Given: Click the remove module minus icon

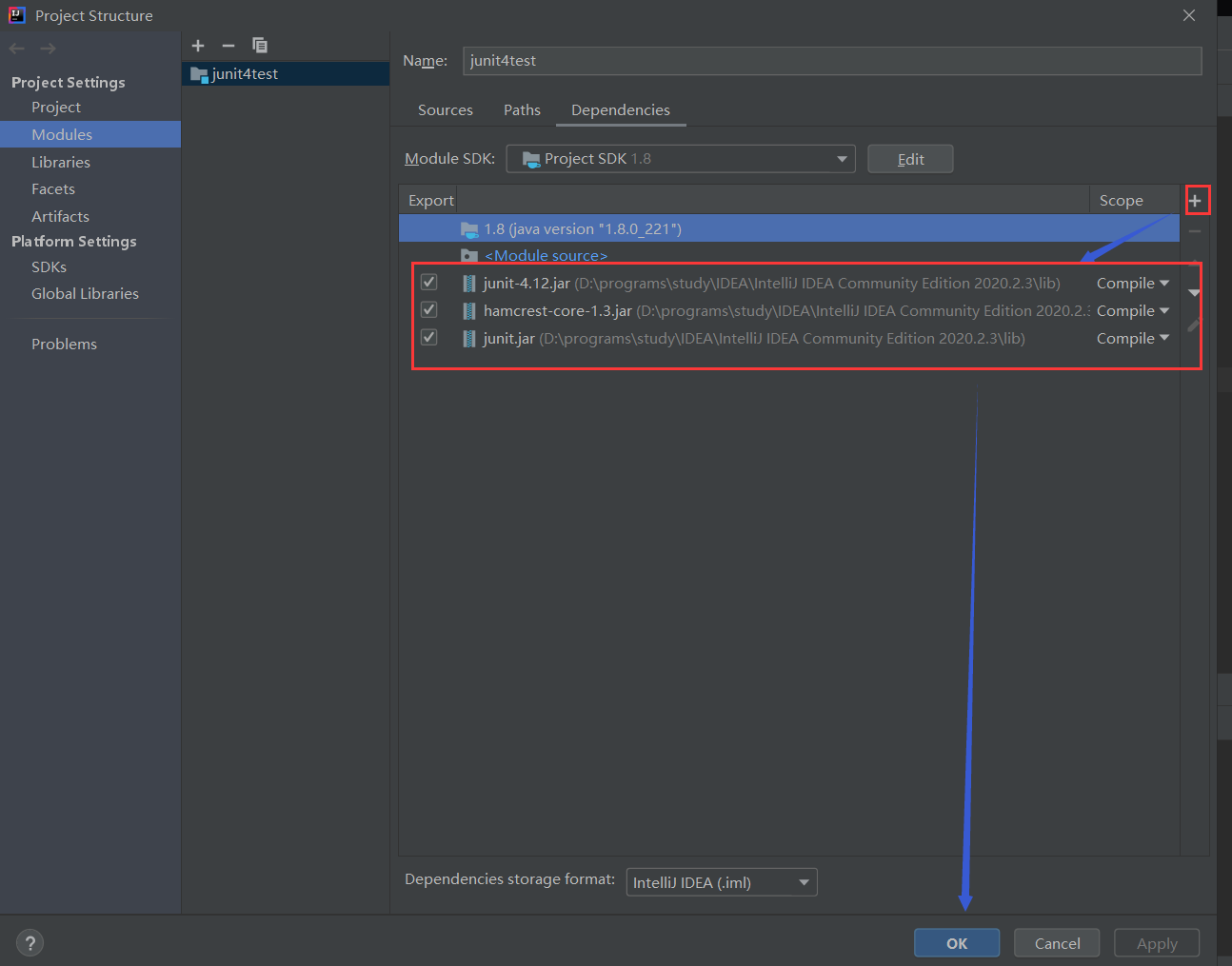Looking at the screenshot, I should pos(229,46).
